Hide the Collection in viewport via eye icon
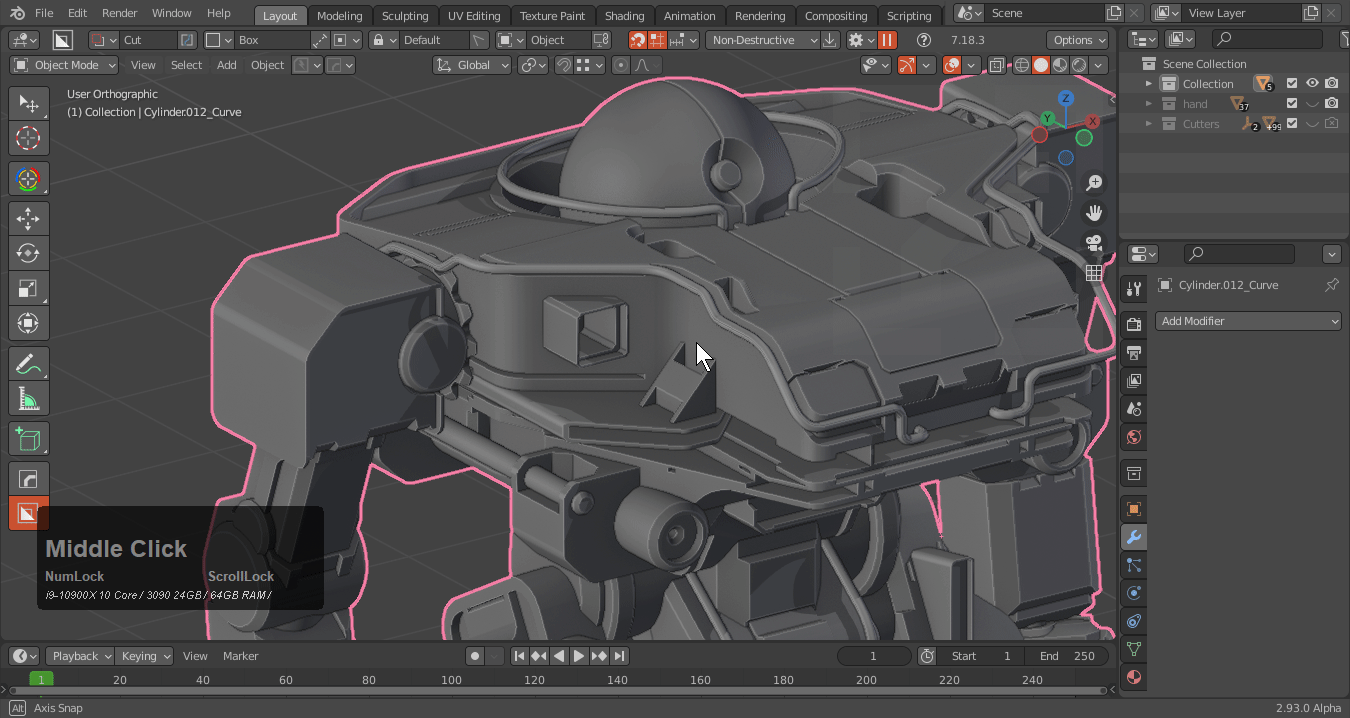Screen dimensions: 1350x718 (x=1312, y=84)
